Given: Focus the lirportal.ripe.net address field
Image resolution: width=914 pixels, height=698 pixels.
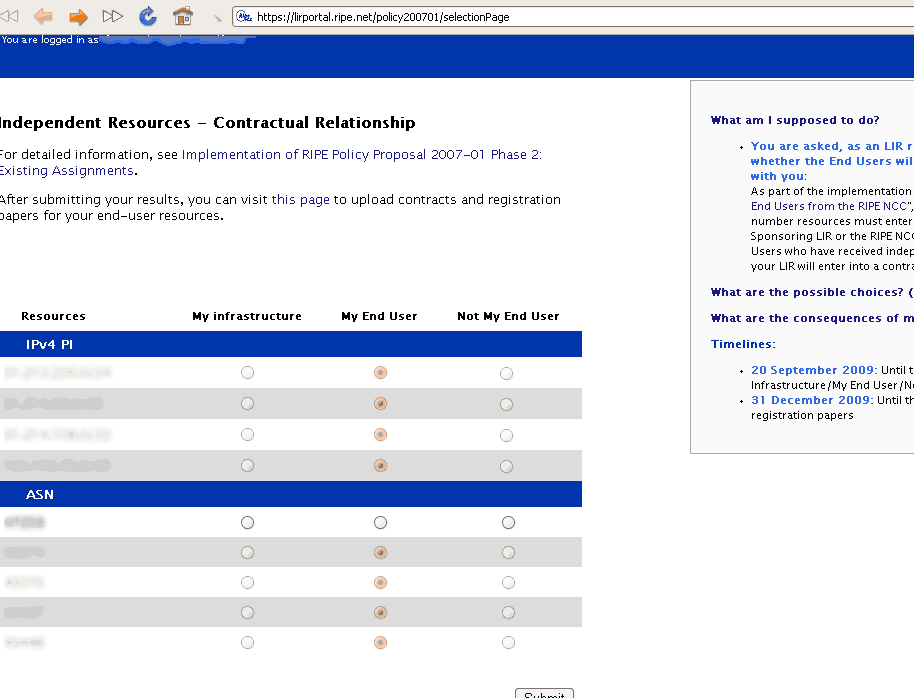Looking at the screenshot, I should pos(574,17).
